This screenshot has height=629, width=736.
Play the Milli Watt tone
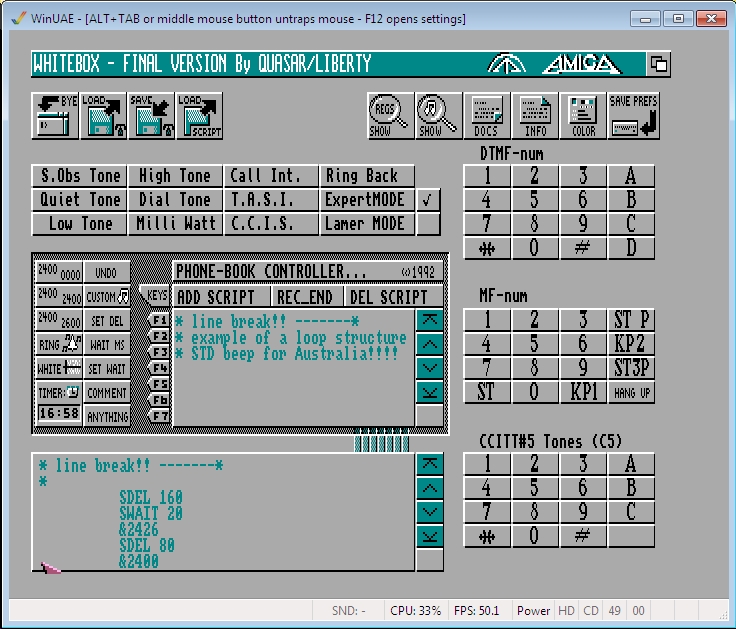click(x=175, y=224)
